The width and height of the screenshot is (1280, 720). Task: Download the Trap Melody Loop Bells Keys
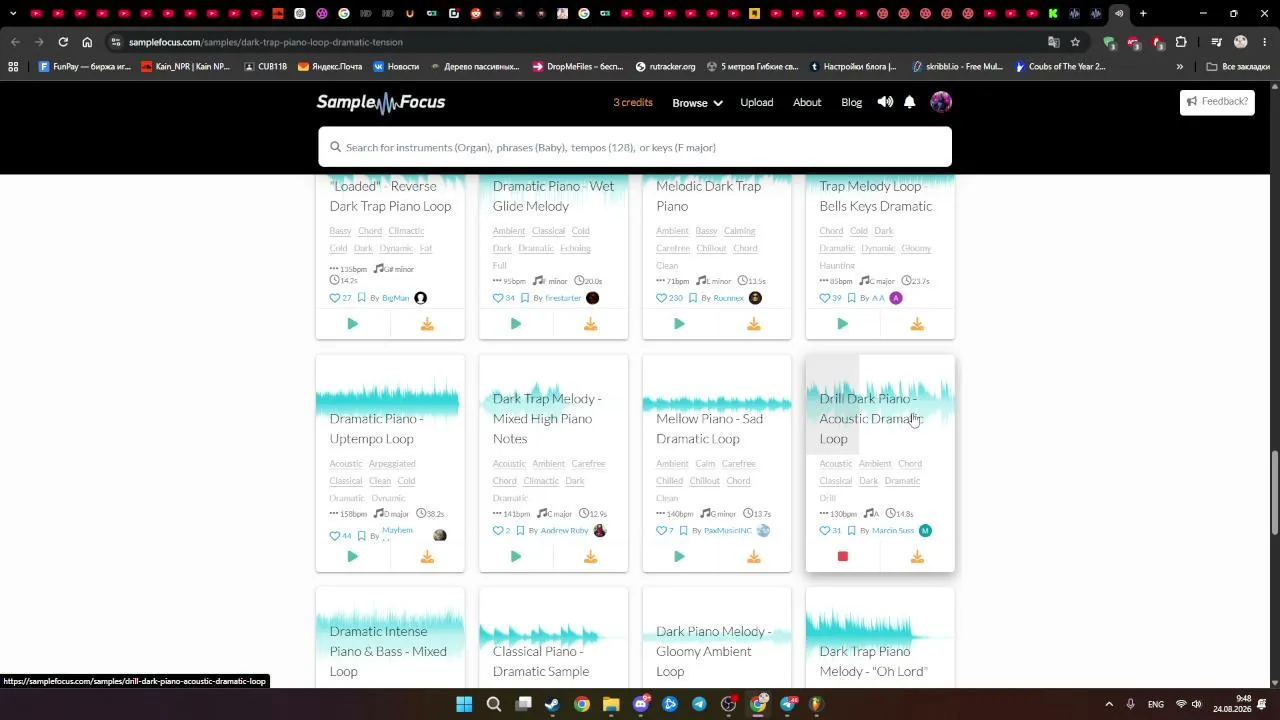click(x=917, y=324)
